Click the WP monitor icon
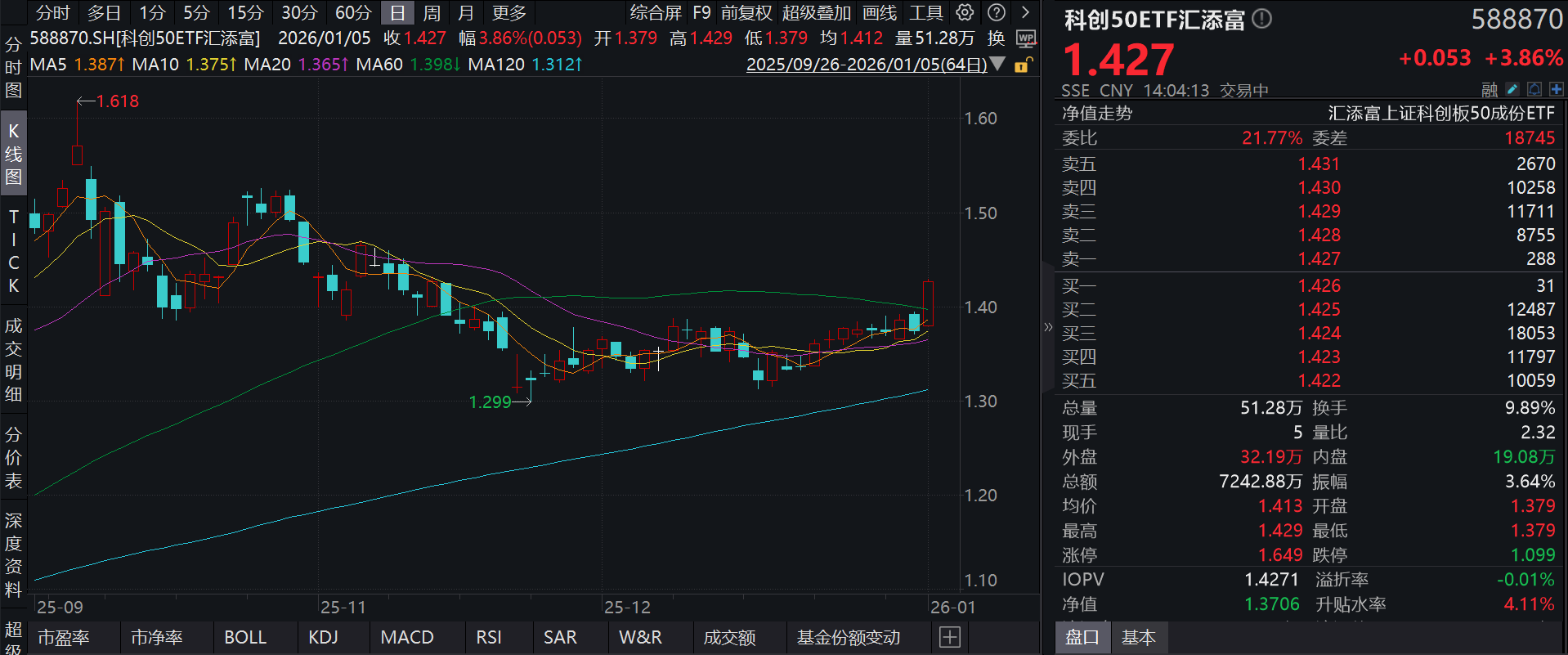1568x655 pixels. (1026, 38)
